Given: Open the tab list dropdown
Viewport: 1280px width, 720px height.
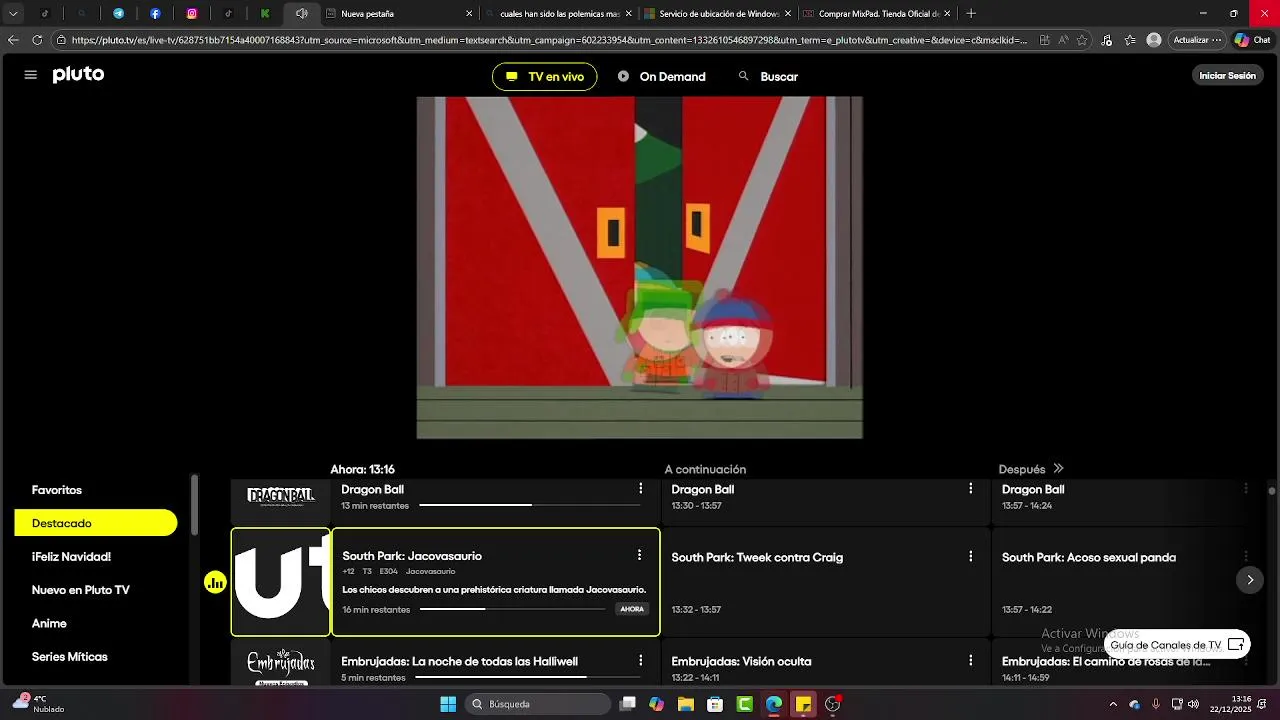Looking at the screenshot, I should [13, 14].
